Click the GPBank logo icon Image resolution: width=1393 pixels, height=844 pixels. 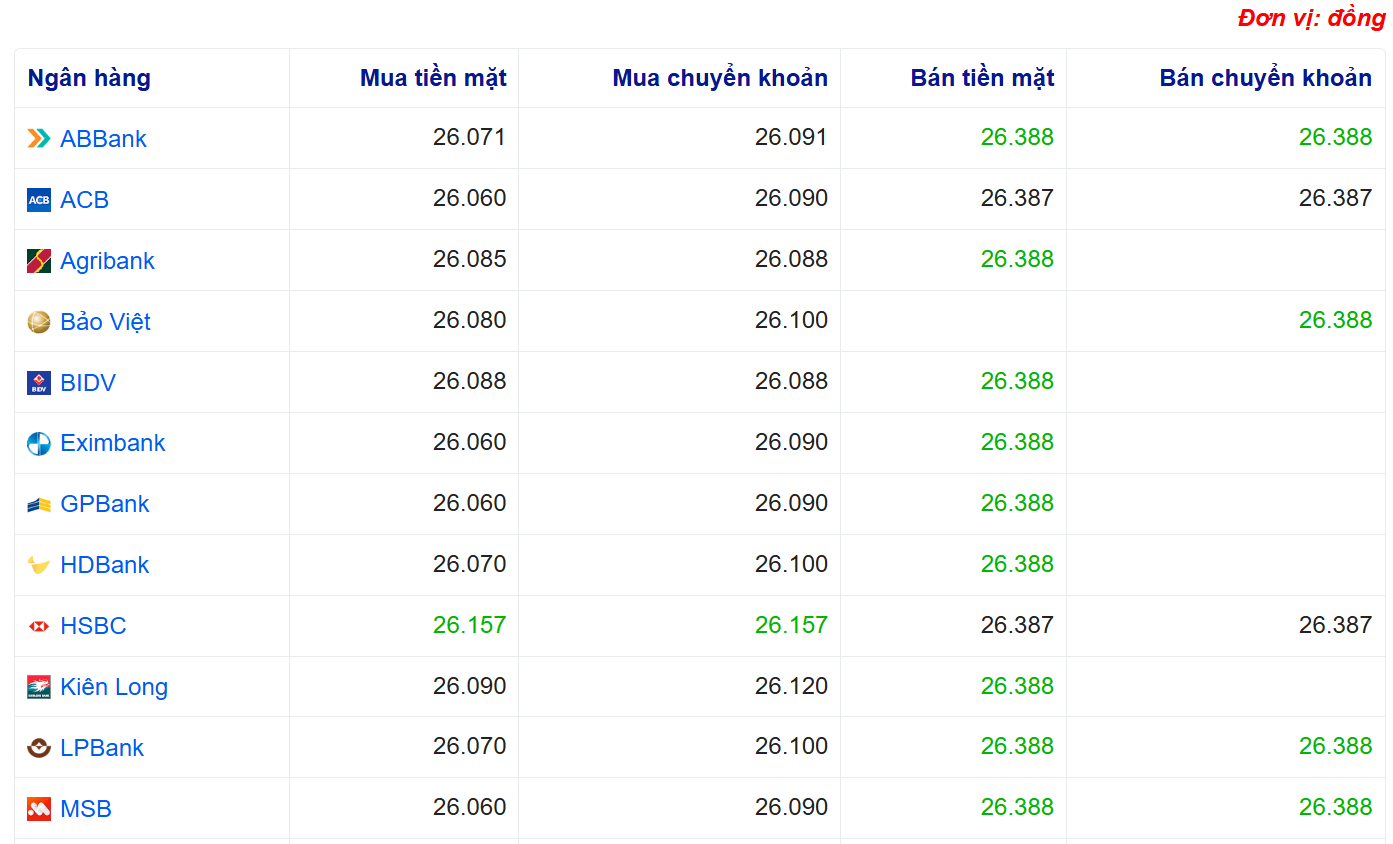[39, 505]
